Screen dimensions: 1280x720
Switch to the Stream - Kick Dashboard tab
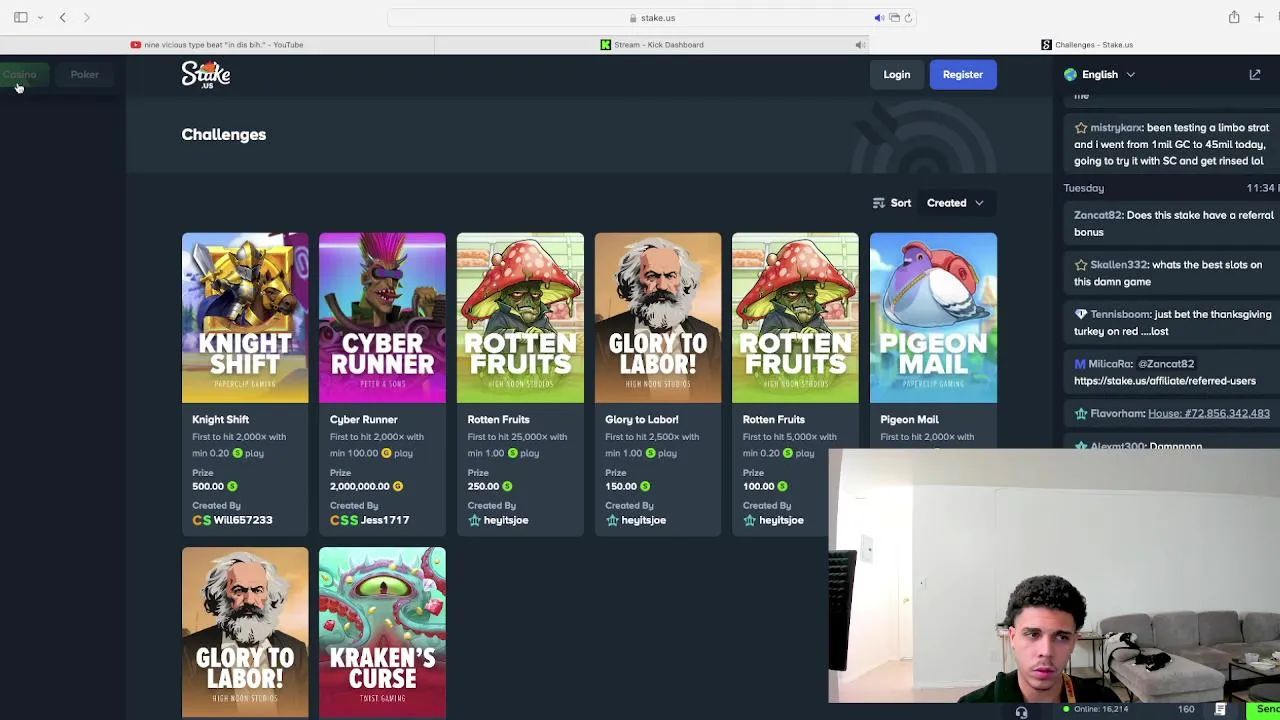click(x=652, y=44)
